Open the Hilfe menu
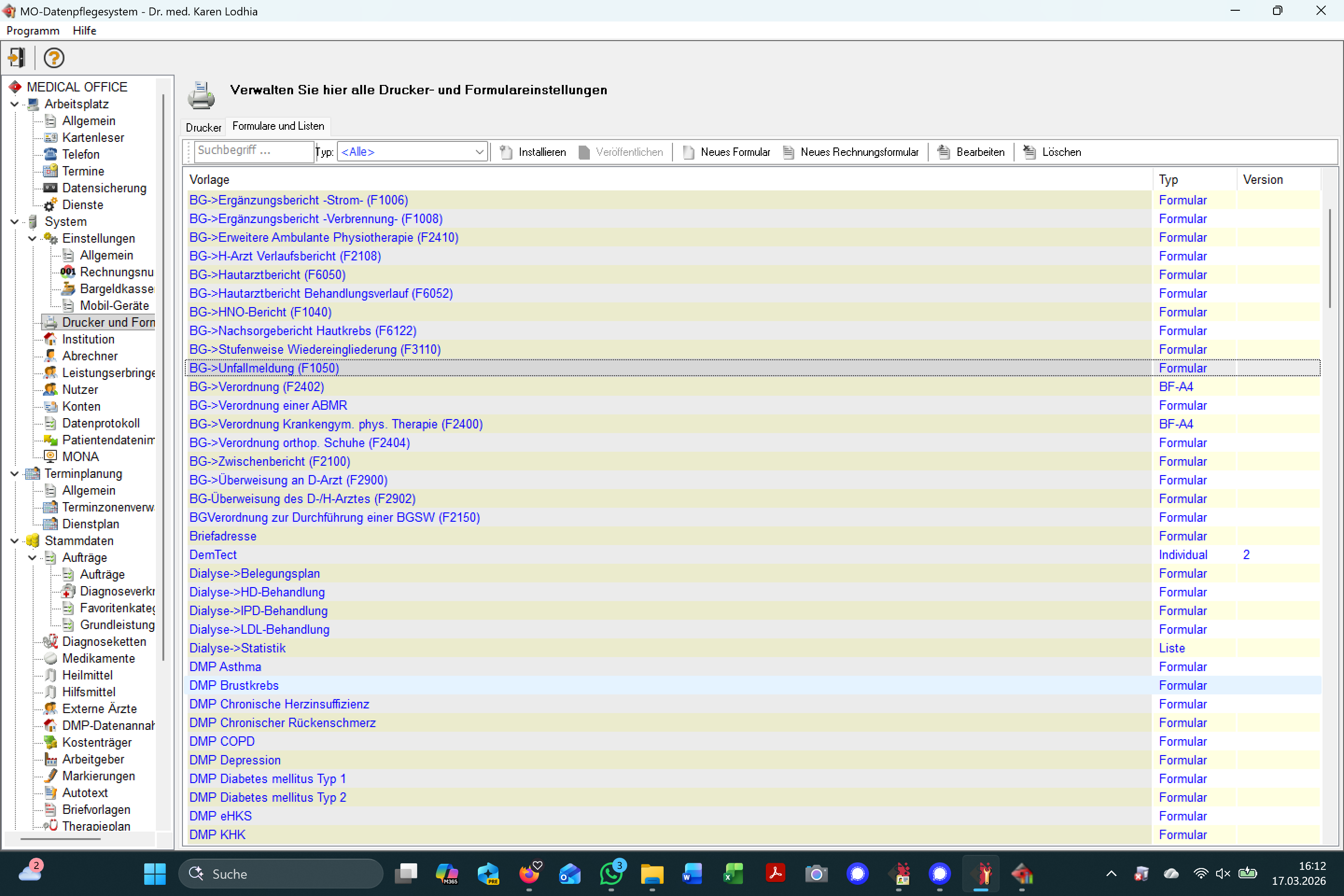 click(84, 30)
